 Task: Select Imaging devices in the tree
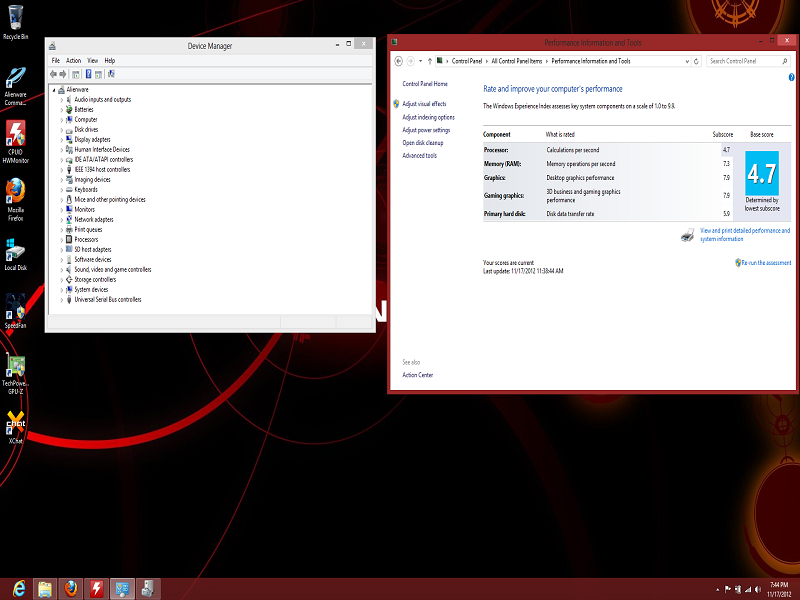92,180
